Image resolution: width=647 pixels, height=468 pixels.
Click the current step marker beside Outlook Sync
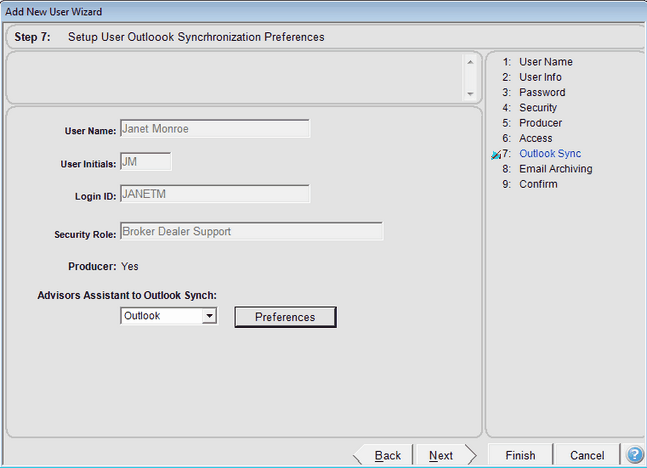tap(496, 155)
